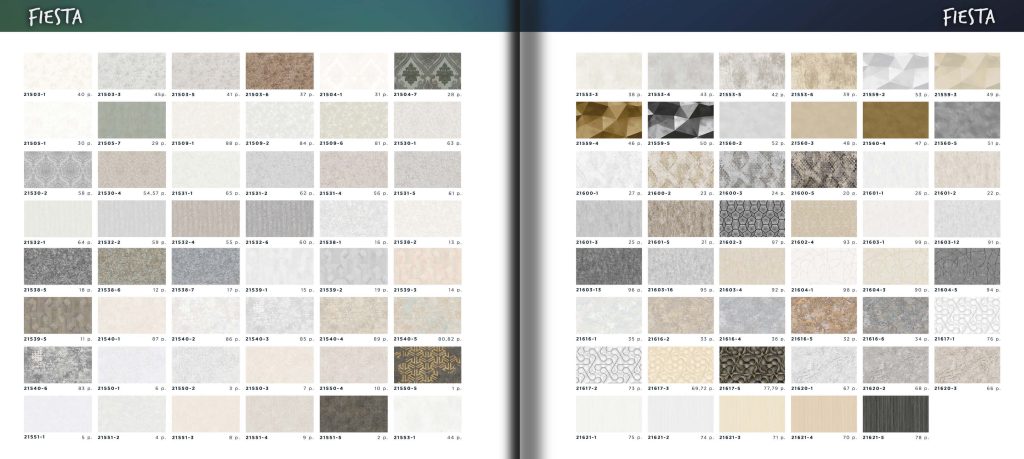Select wallpaper sample 21532-4
This screenshot has width=1024, height=459.
pos(205,217)
